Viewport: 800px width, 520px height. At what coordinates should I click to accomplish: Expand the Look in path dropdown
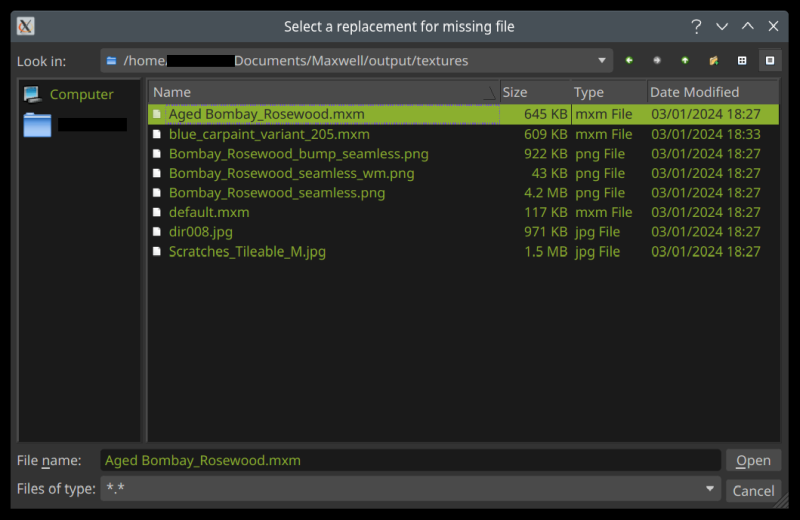[602, 61]
